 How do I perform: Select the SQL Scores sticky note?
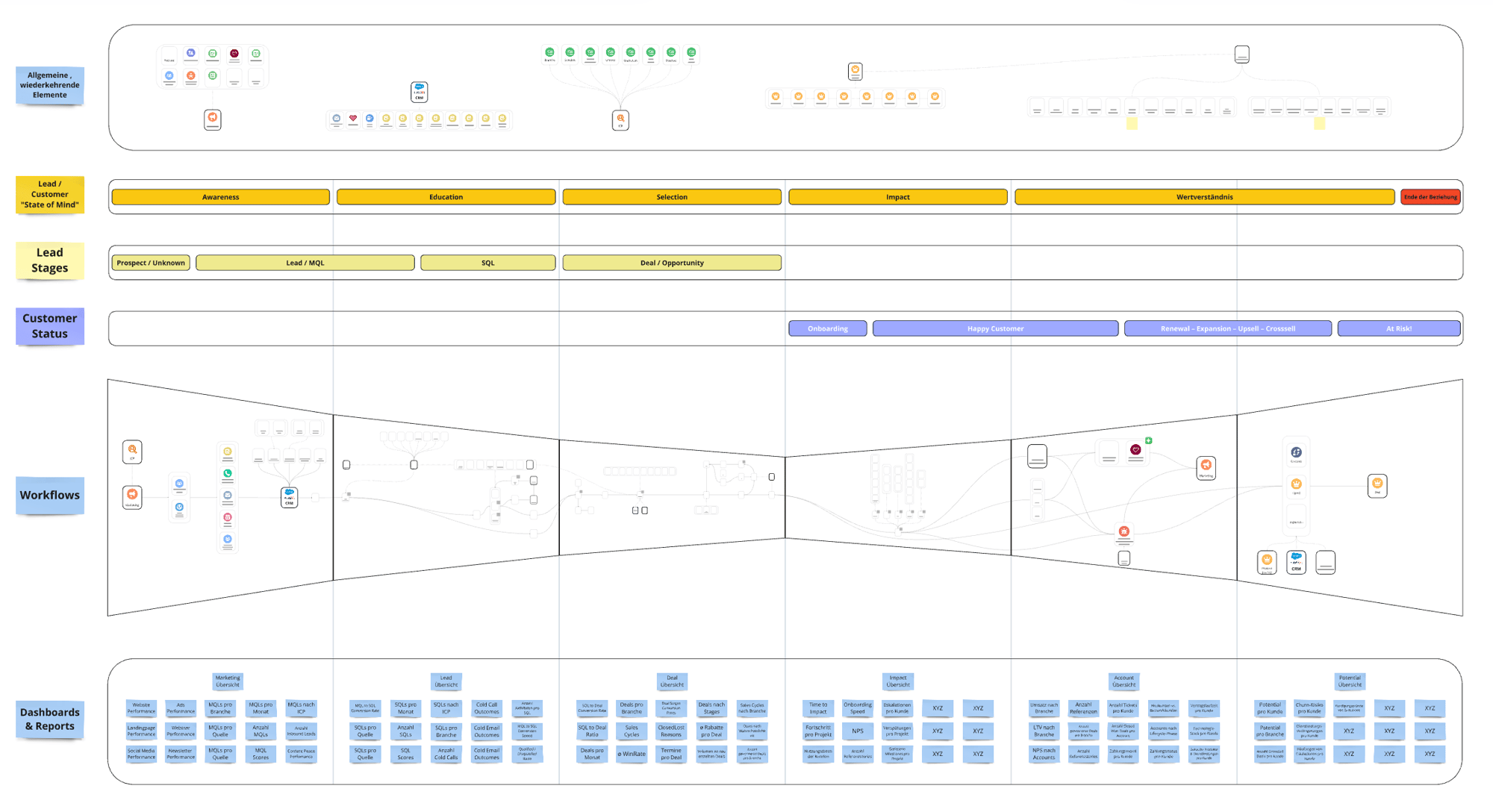(x=405, y=754)
